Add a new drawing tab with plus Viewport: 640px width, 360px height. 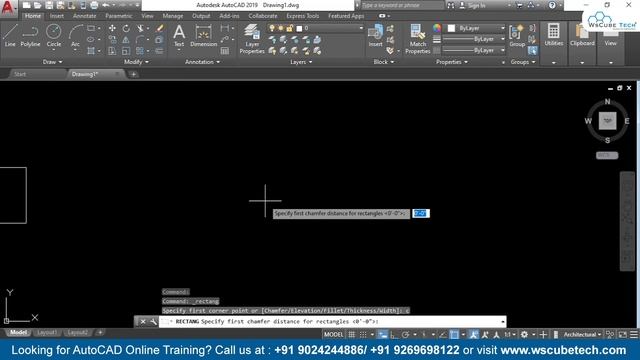pos(133,74)
